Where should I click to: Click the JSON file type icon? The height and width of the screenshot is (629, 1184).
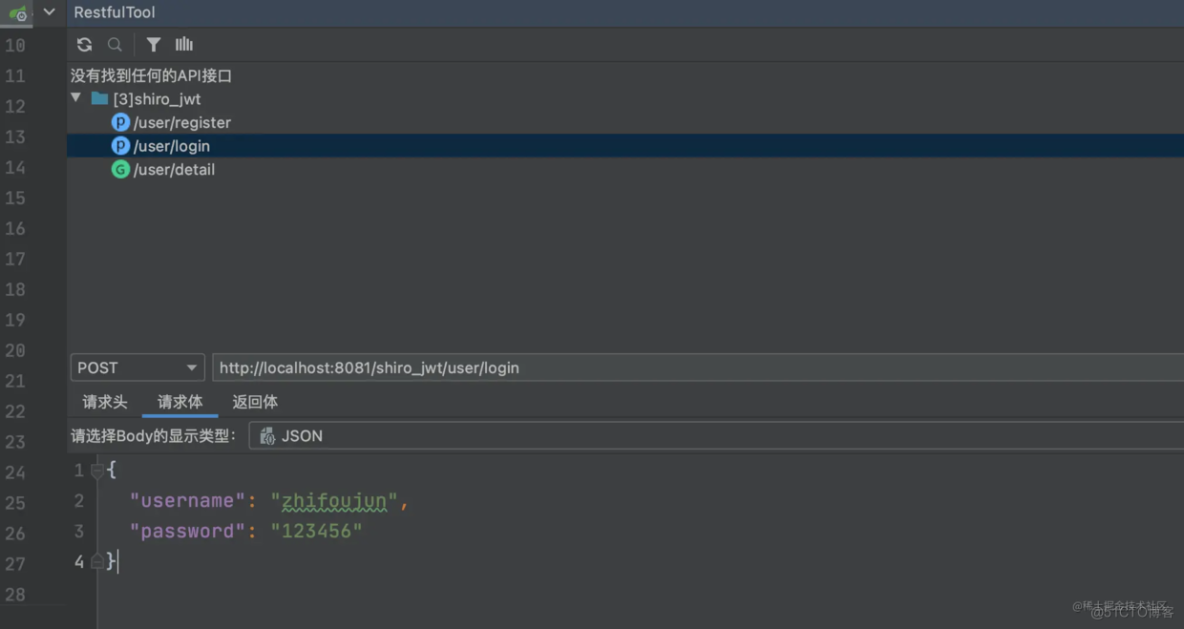[267, 436]
